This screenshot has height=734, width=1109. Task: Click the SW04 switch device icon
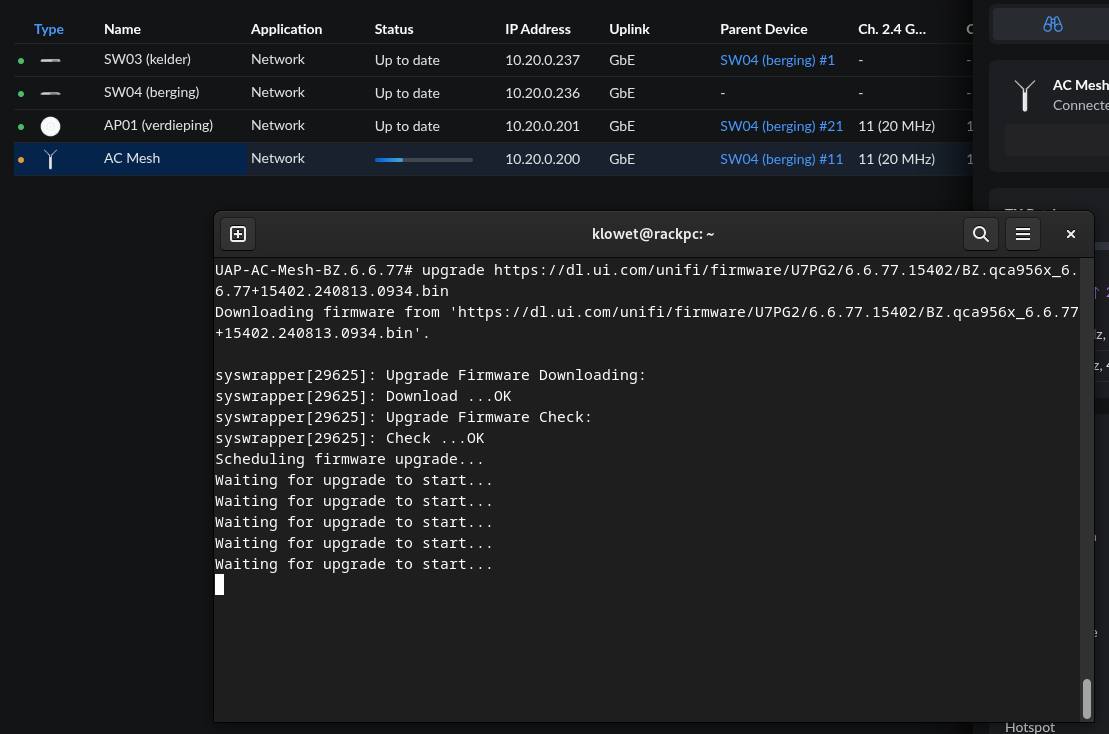(50, 94)
